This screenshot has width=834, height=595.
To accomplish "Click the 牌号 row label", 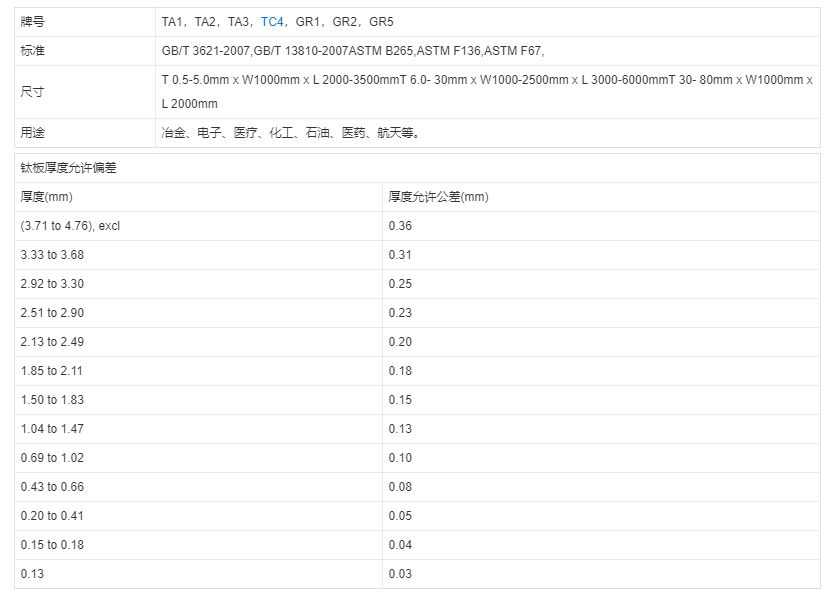I will tap(33, 21).
